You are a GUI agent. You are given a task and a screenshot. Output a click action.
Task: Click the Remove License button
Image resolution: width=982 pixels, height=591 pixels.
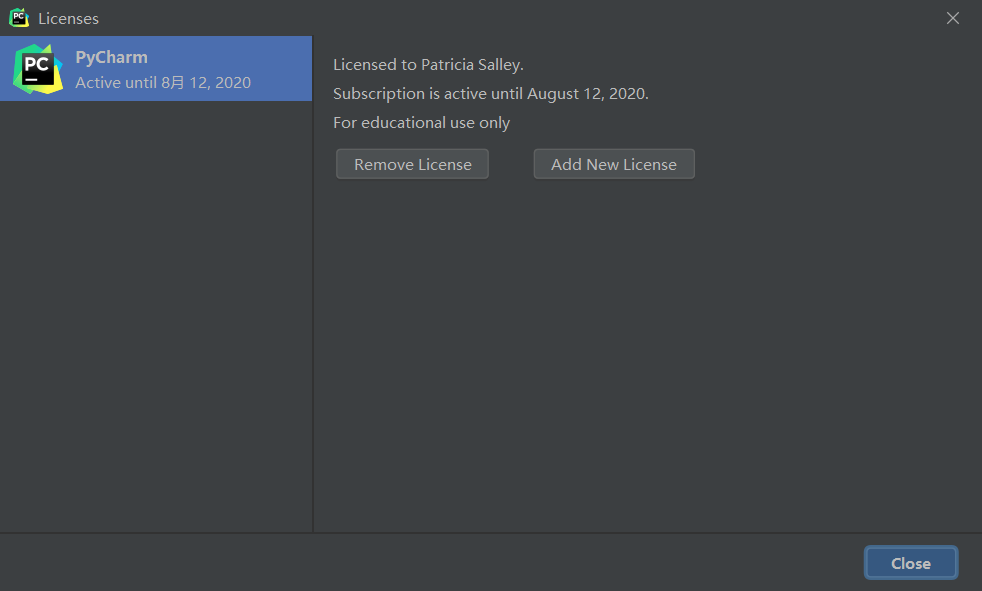412,164
